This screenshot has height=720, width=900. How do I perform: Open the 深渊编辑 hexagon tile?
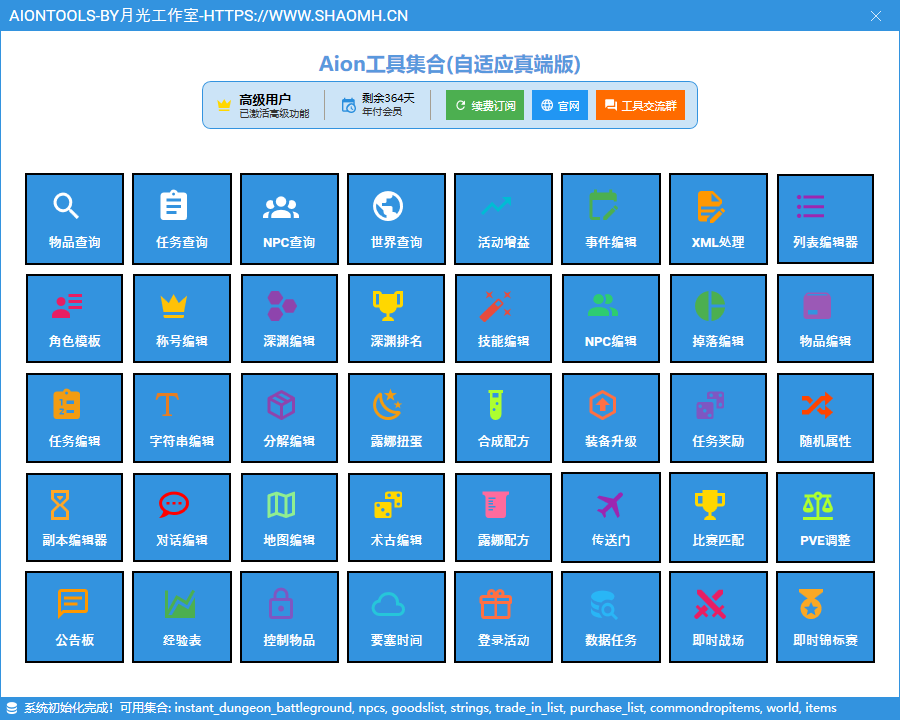(x=289, y=319)
